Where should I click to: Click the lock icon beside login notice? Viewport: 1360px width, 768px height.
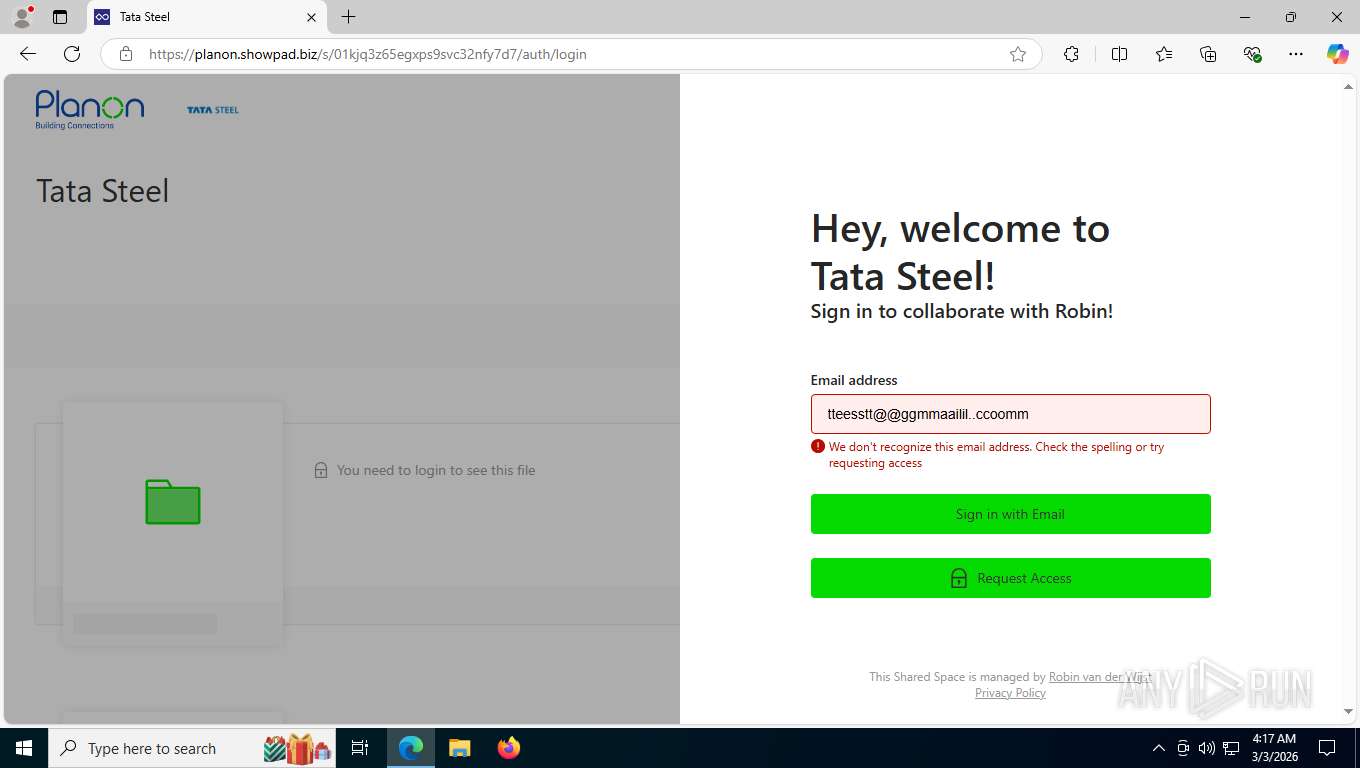(321, 470)
